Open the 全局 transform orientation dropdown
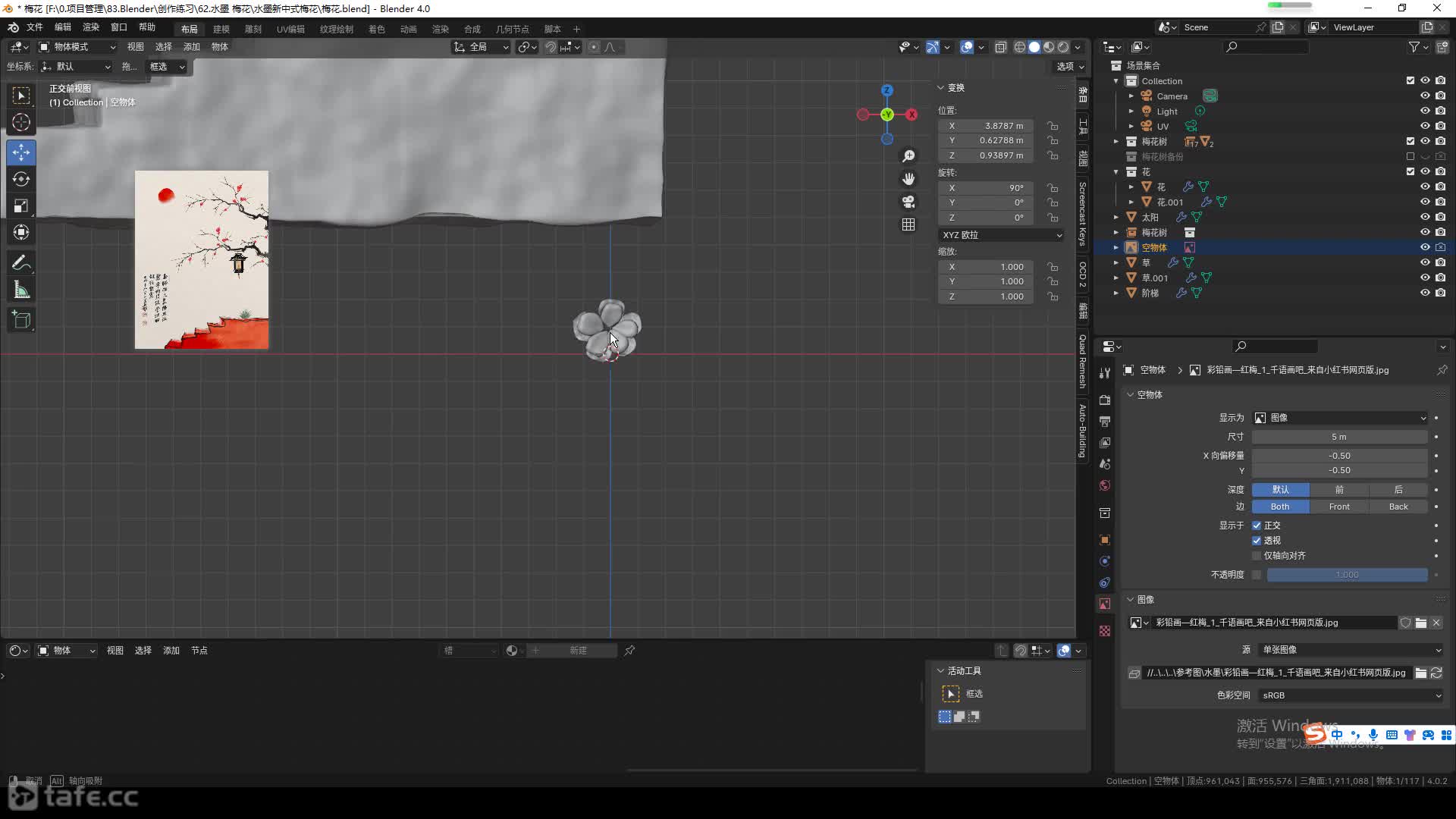This screenshot has height=819, width=1456. pyautogui.click(x=482, y=47)
